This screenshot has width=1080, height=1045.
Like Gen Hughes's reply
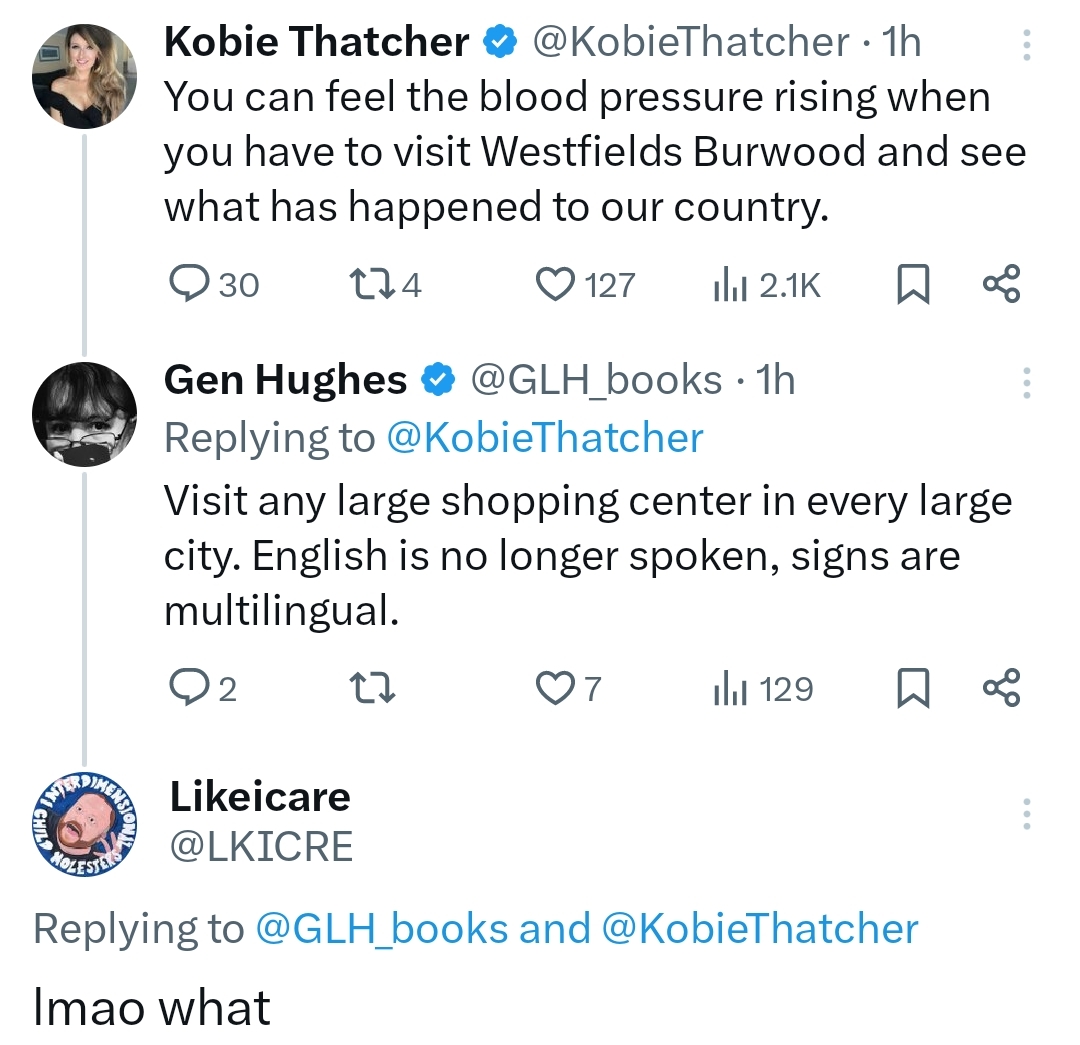tap(554, 689)
